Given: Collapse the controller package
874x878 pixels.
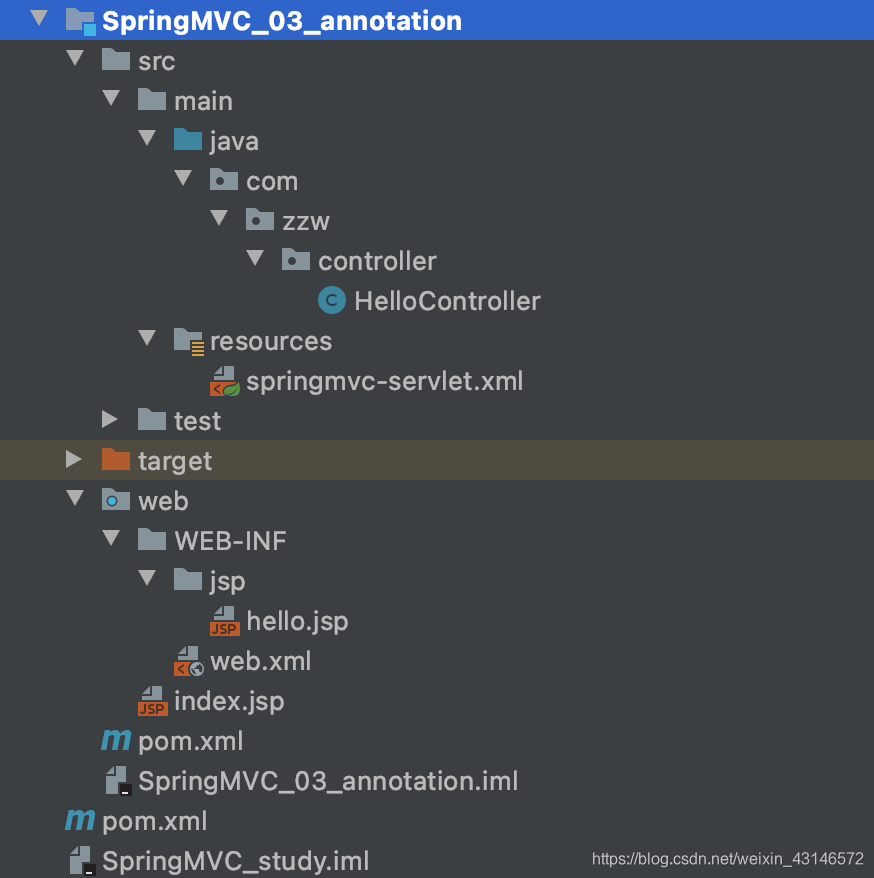Looking at the screenshot, I should [255, 258].
